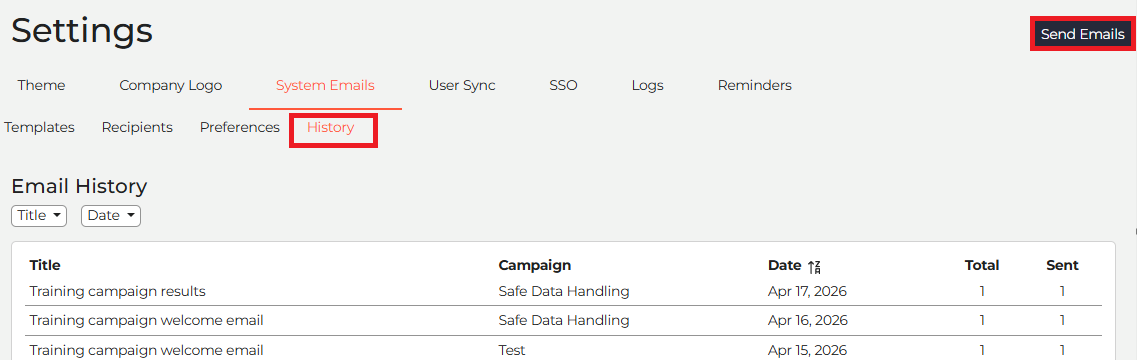Sort by the Title column header

tap(45, 266)
